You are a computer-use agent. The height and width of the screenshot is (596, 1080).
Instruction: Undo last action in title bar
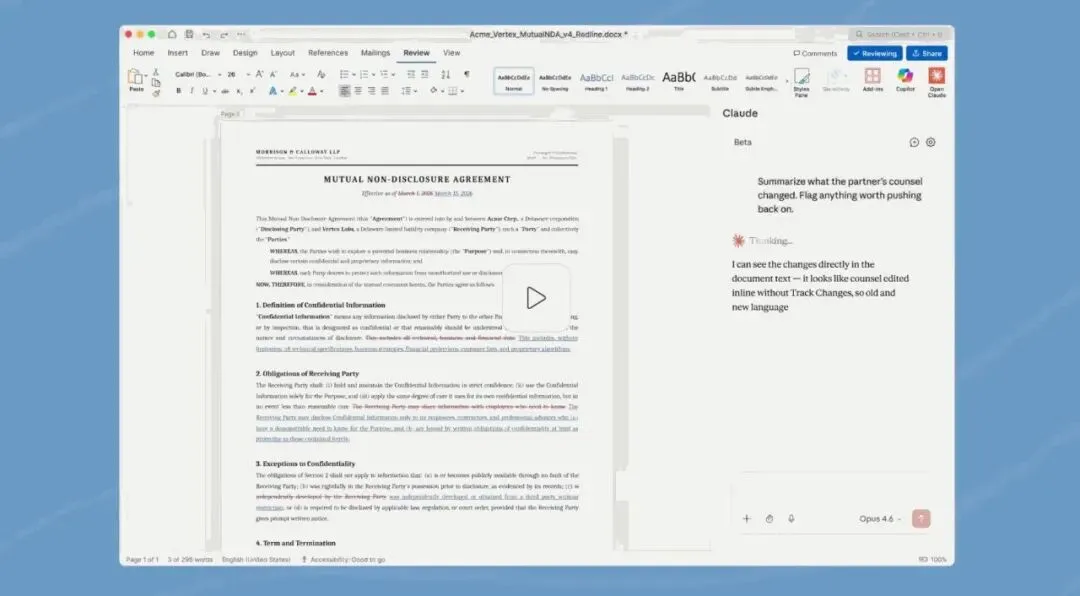206,34
